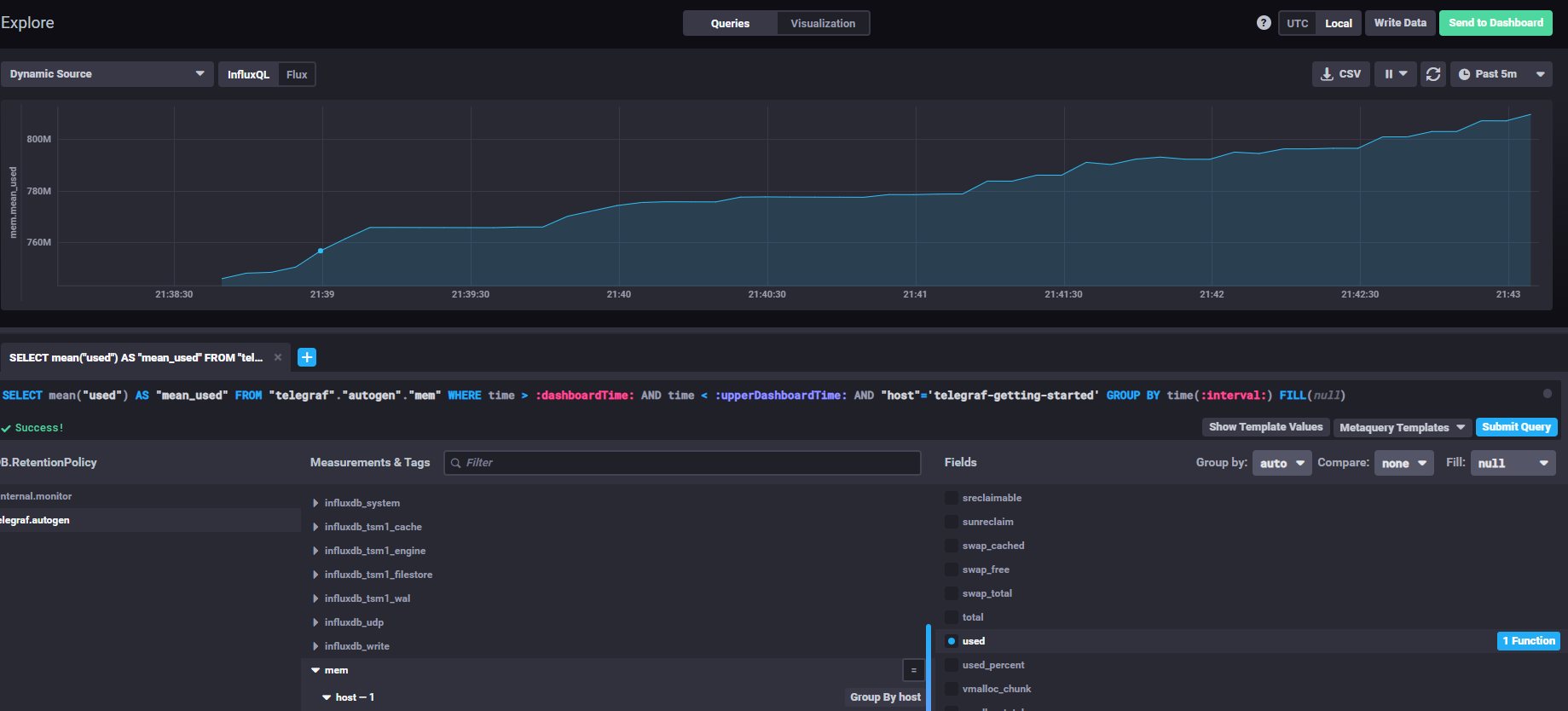Check the swap_total field
The height and width of the screenshot is (711, 1568).
pyautogui.click(x=952, y=593)
